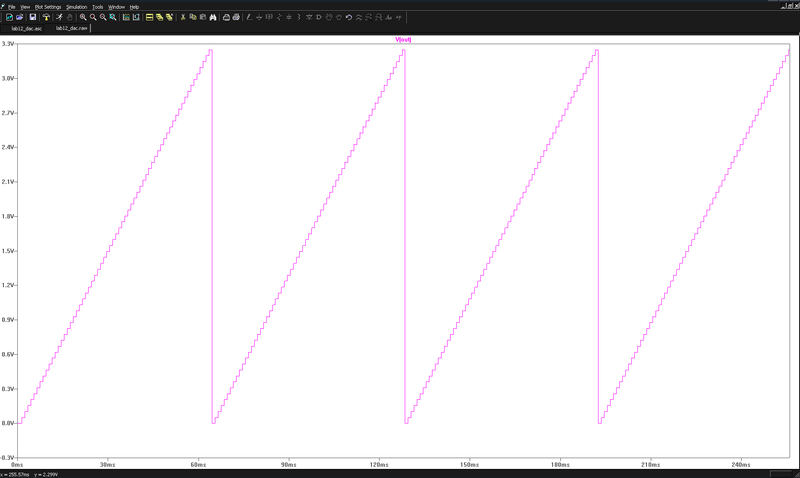
Task: Click the New Schematic toolbar icon
Action: 9,17
